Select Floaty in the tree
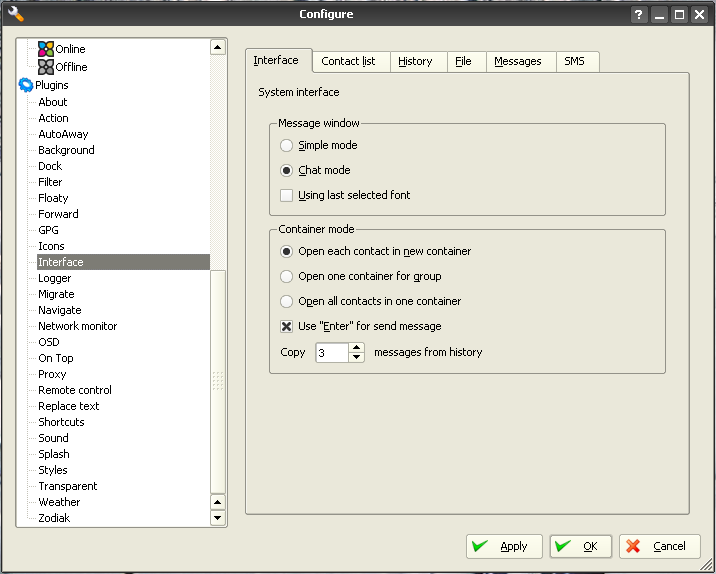 [x=53, y=198]
